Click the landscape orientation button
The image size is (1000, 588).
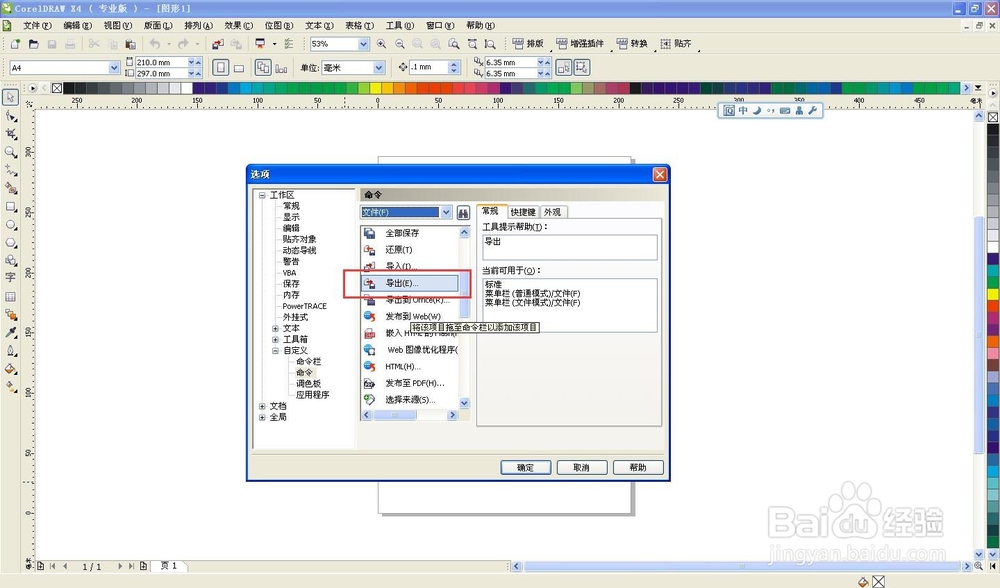239,68
